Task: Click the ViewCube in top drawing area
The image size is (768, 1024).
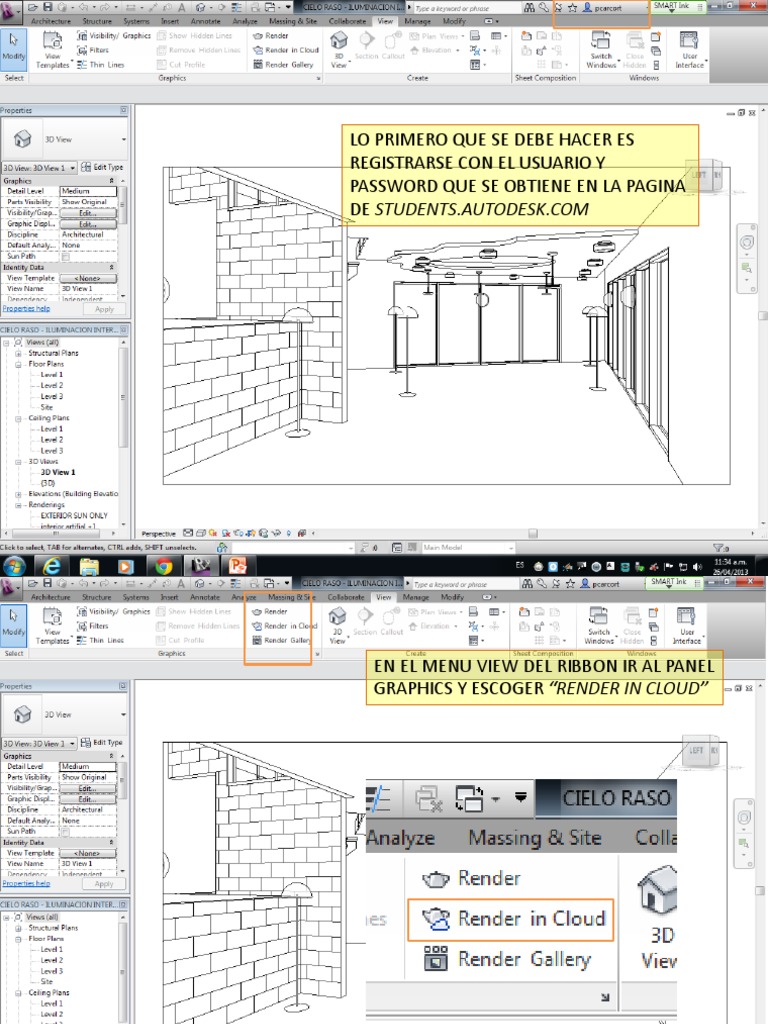Action: pyautogui.click(x=705, y=175)
